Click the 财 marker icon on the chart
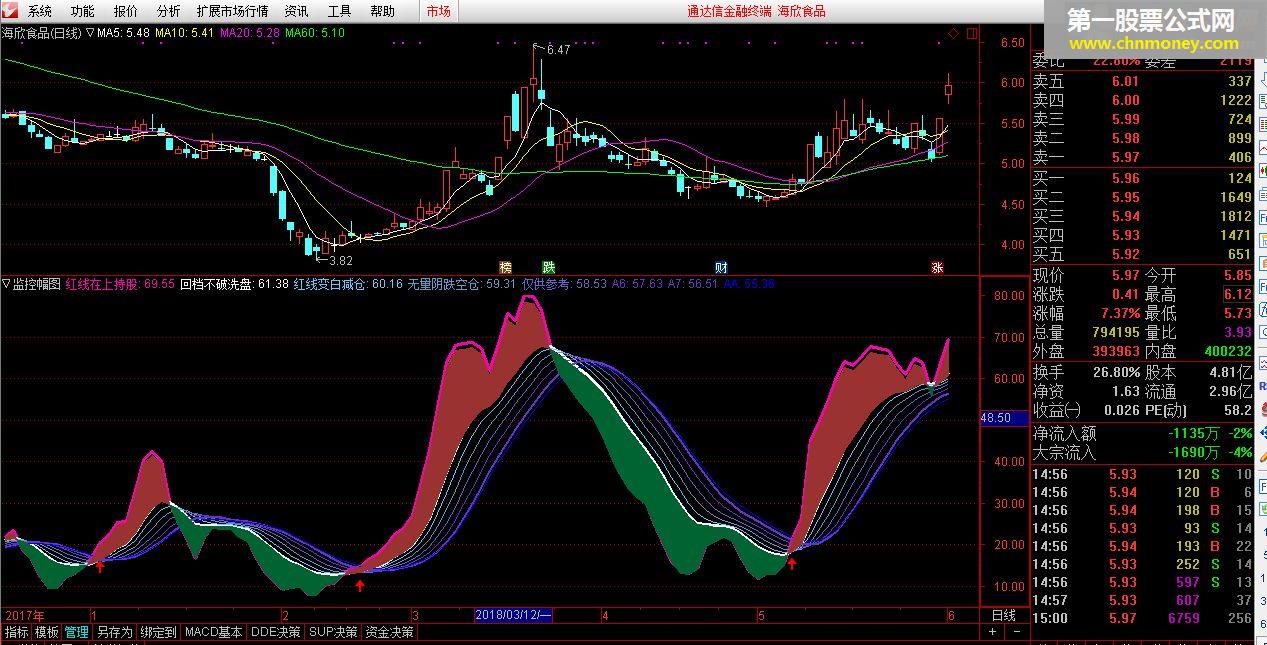Viewport: 1267px width, 645px height. [721, 267]
